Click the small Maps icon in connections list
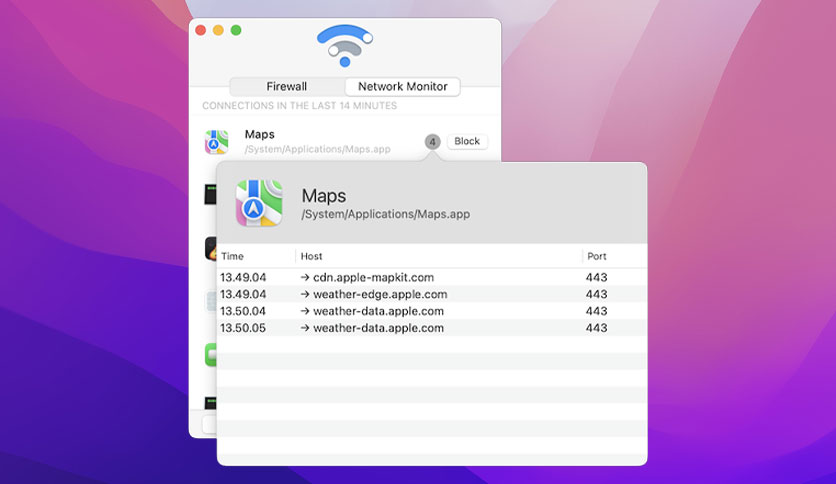Image resolution: width=836 pixels, height=484 pixels. point(216,142)
